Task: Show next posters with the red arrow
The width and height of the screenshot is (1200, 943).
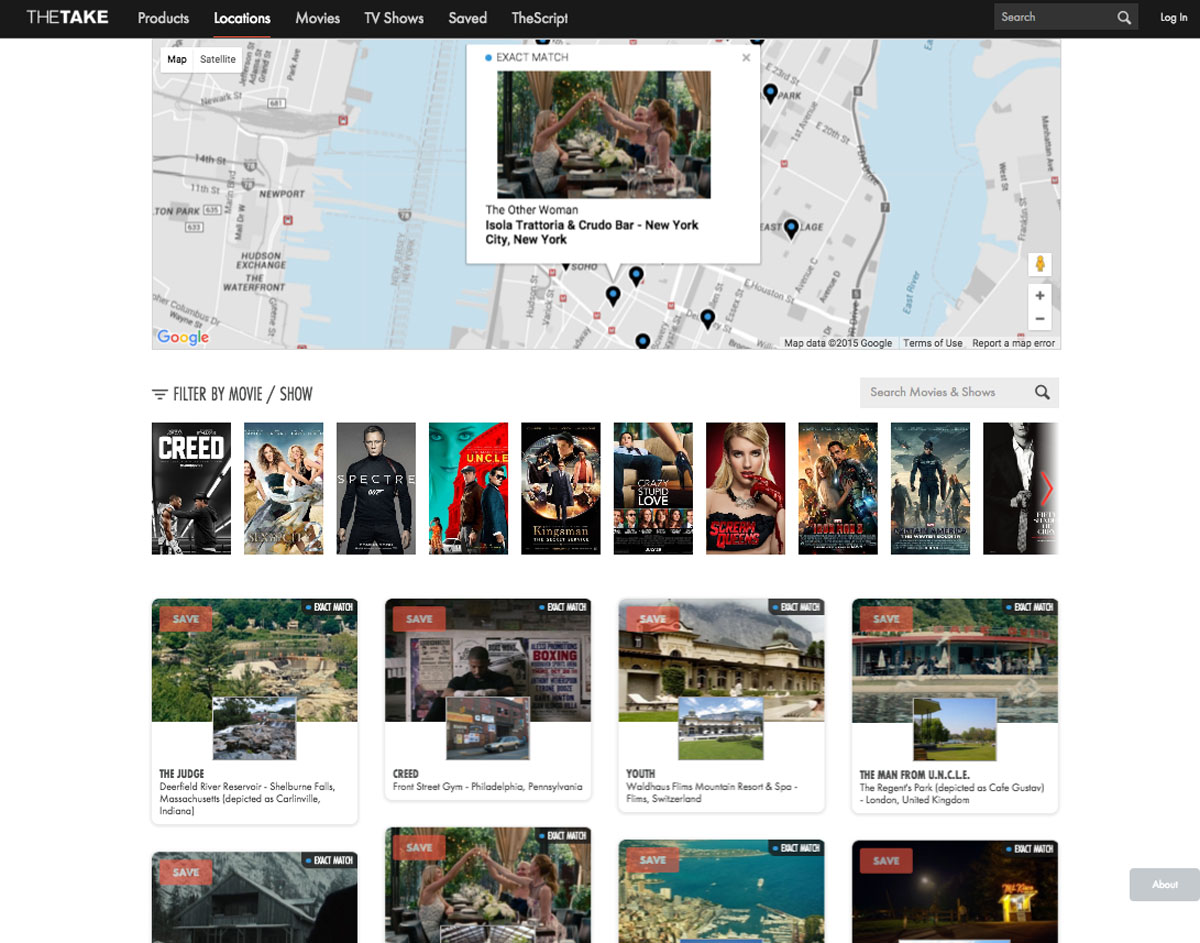Action: pos(1047,488)
